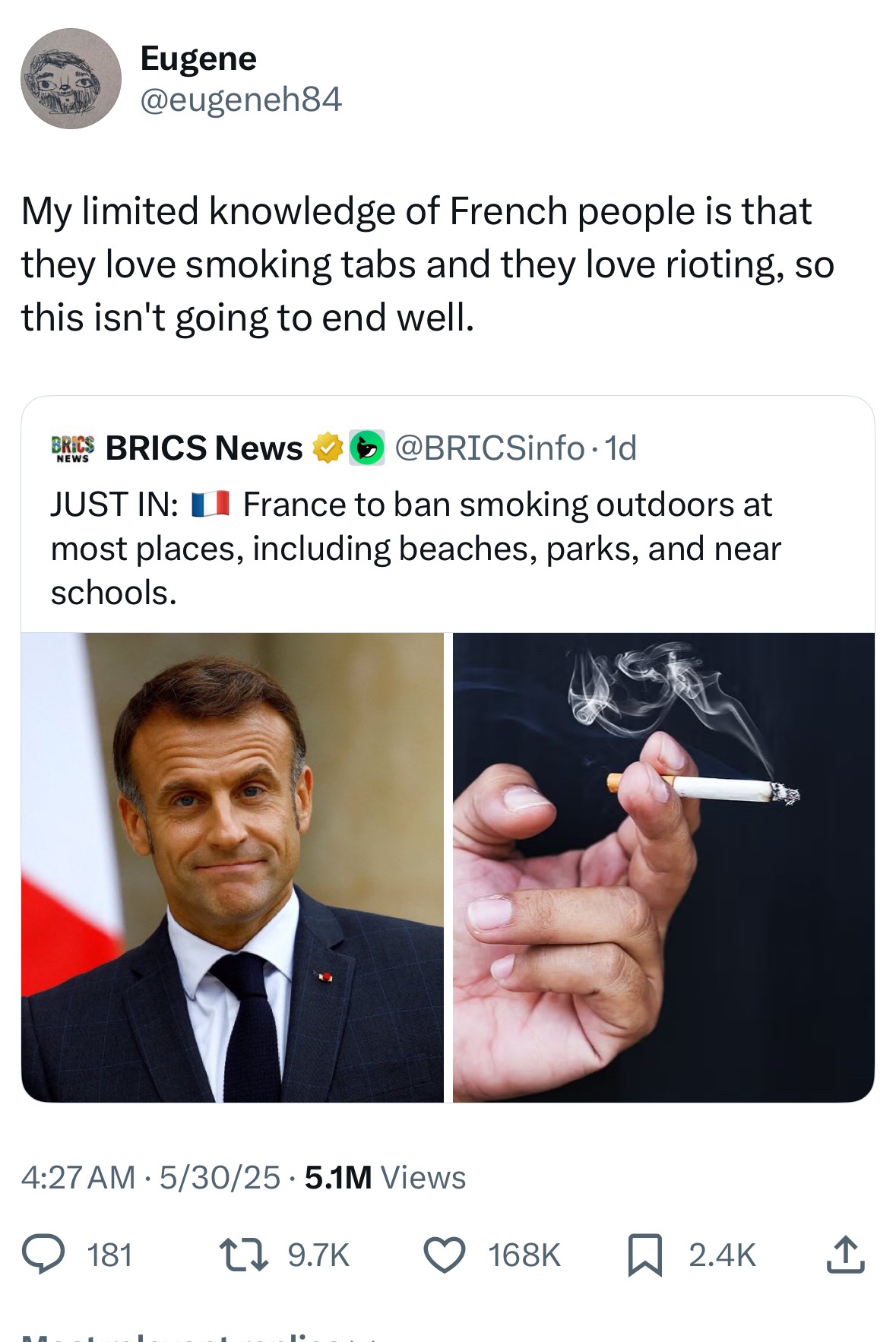Tap the 9.7K reposts count

tap(318, 1255)
